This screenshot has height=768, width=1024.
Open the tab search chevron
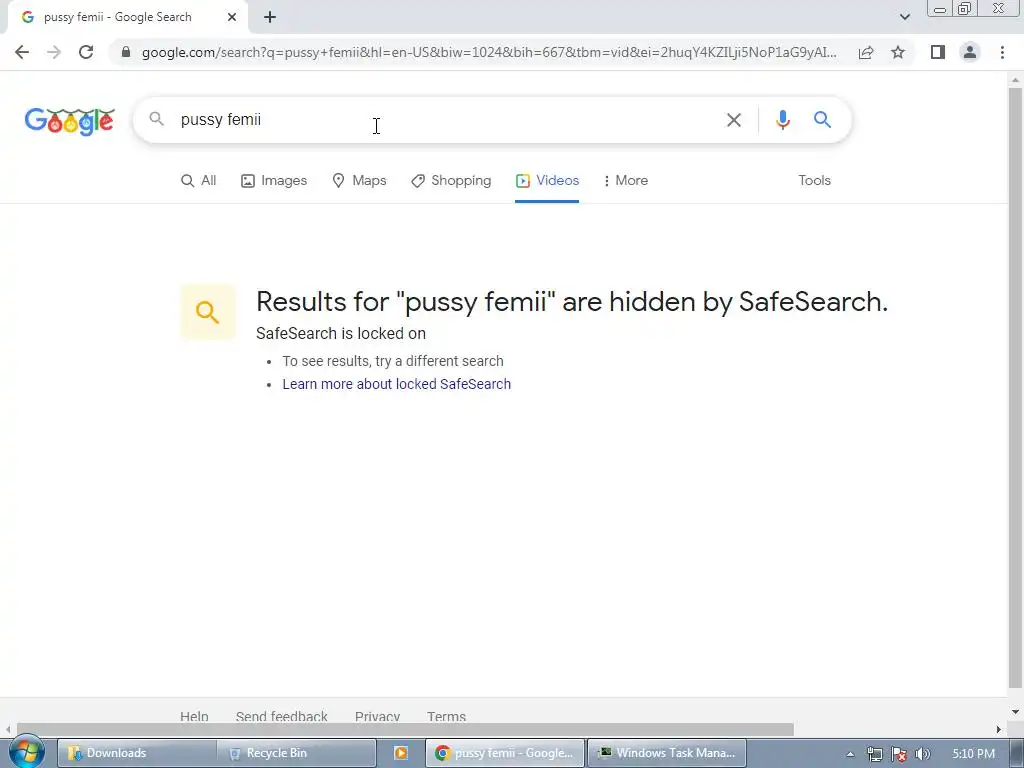904,17
